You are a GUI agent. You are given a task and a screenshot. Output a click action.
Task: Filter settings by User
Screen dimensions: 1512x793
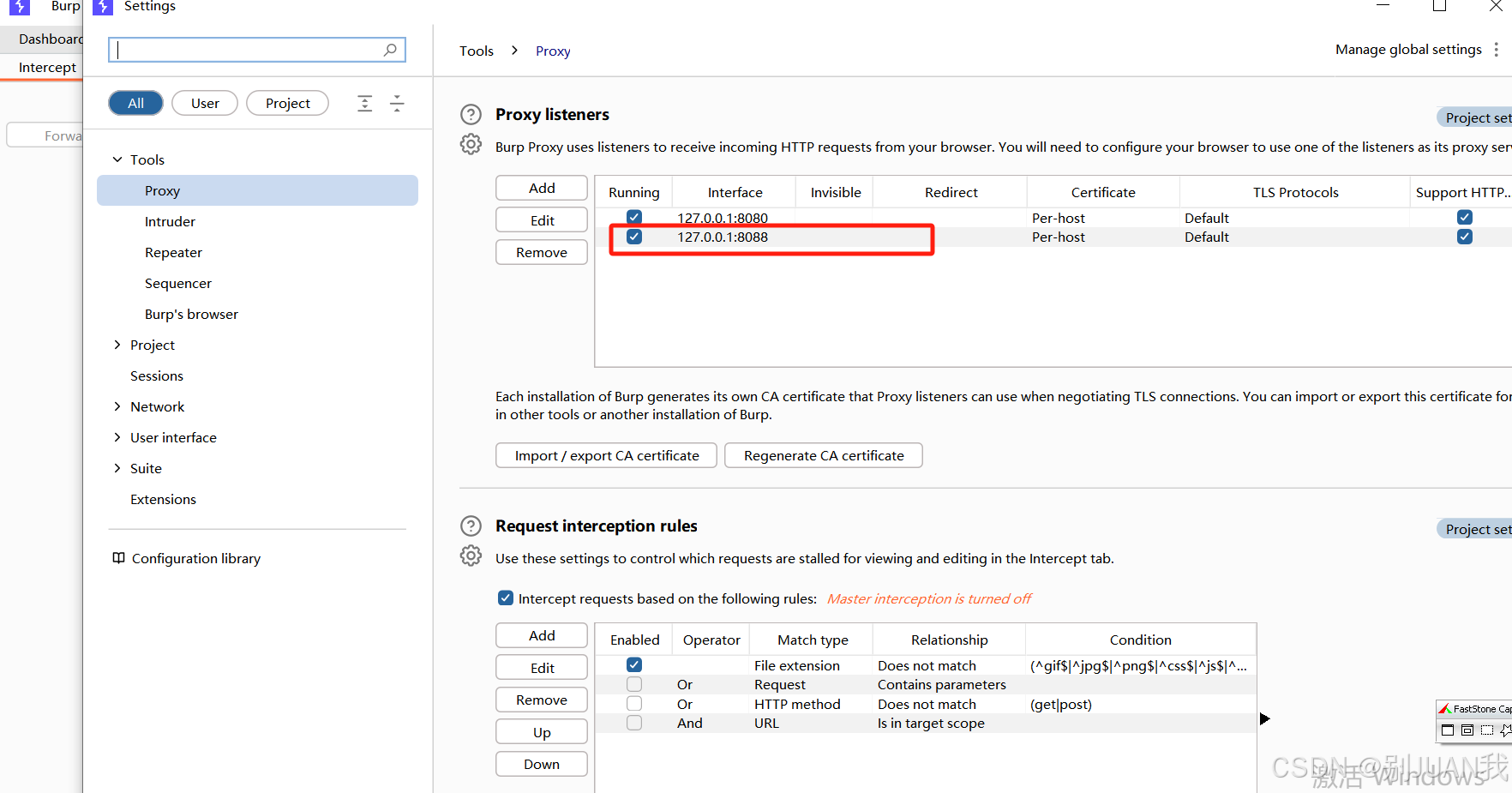click(205, 103)
